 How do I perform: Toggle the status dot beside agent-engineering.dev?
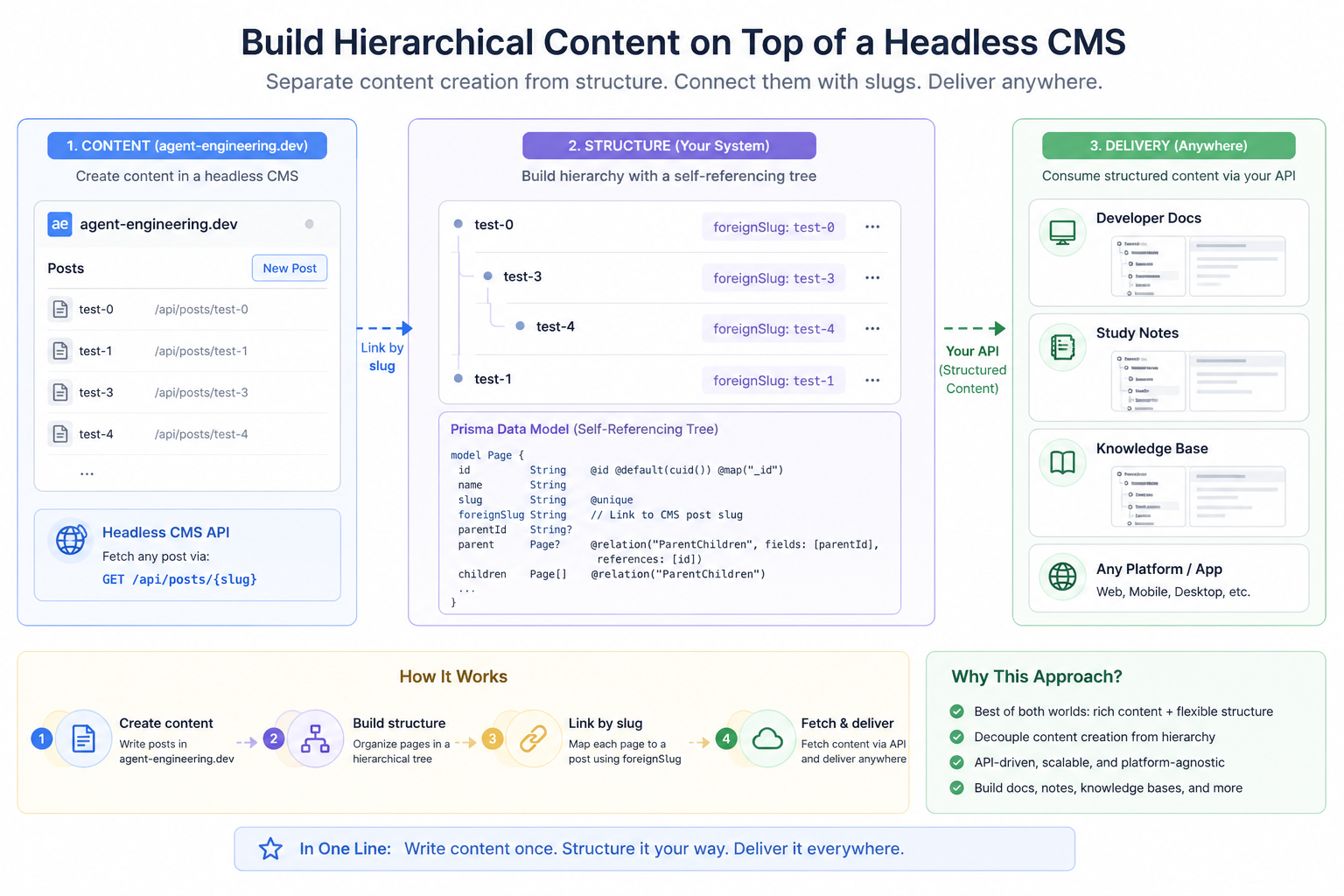pos(309,224)
